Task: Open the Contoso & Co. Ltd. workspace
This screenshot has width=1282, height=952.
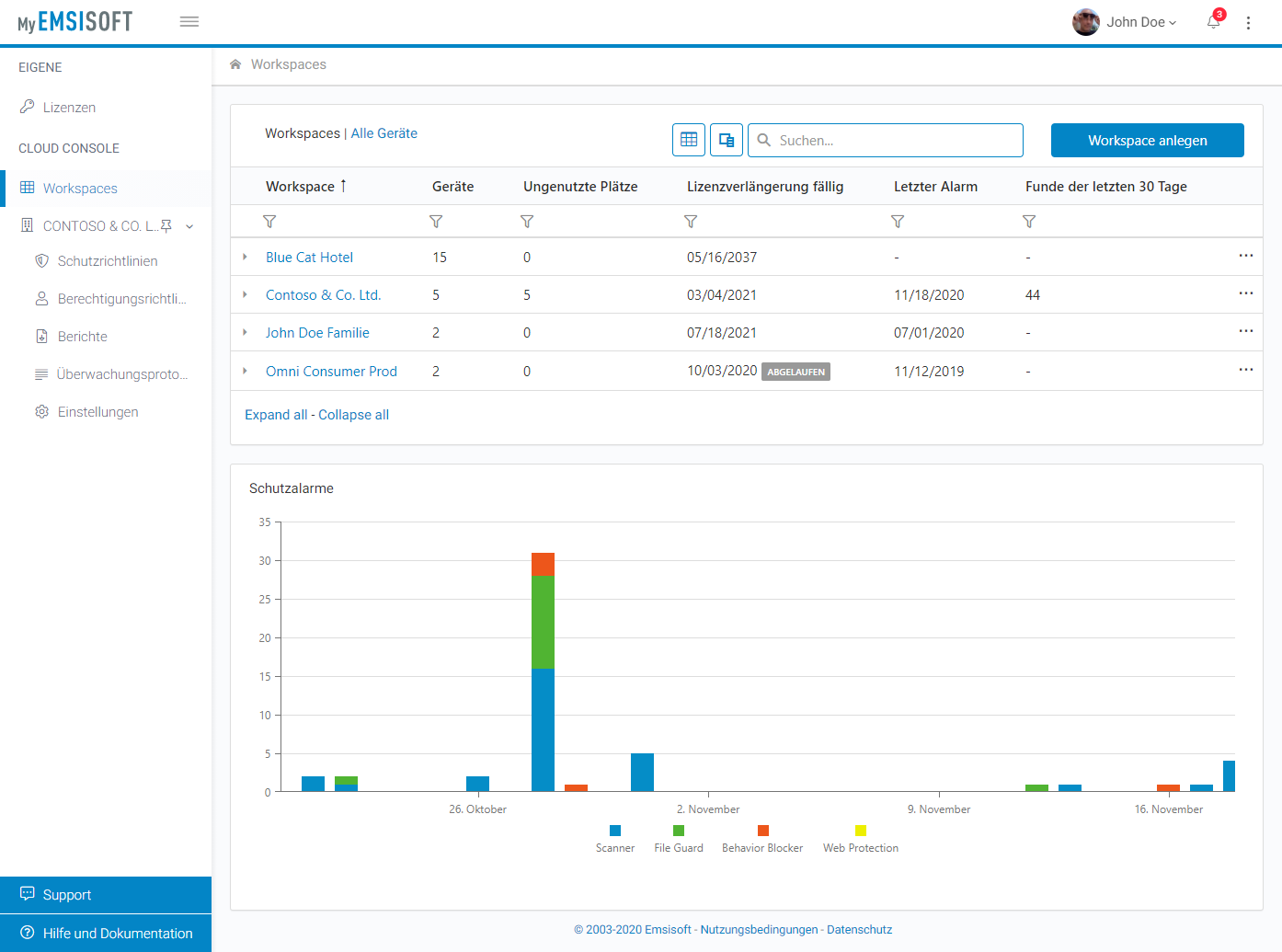Action: click(x=324, y=295)
